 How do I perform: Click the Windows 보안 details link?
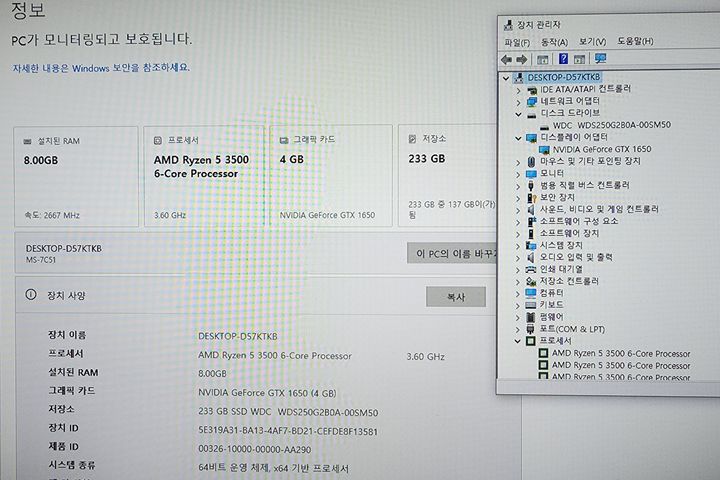coord(101,68)
